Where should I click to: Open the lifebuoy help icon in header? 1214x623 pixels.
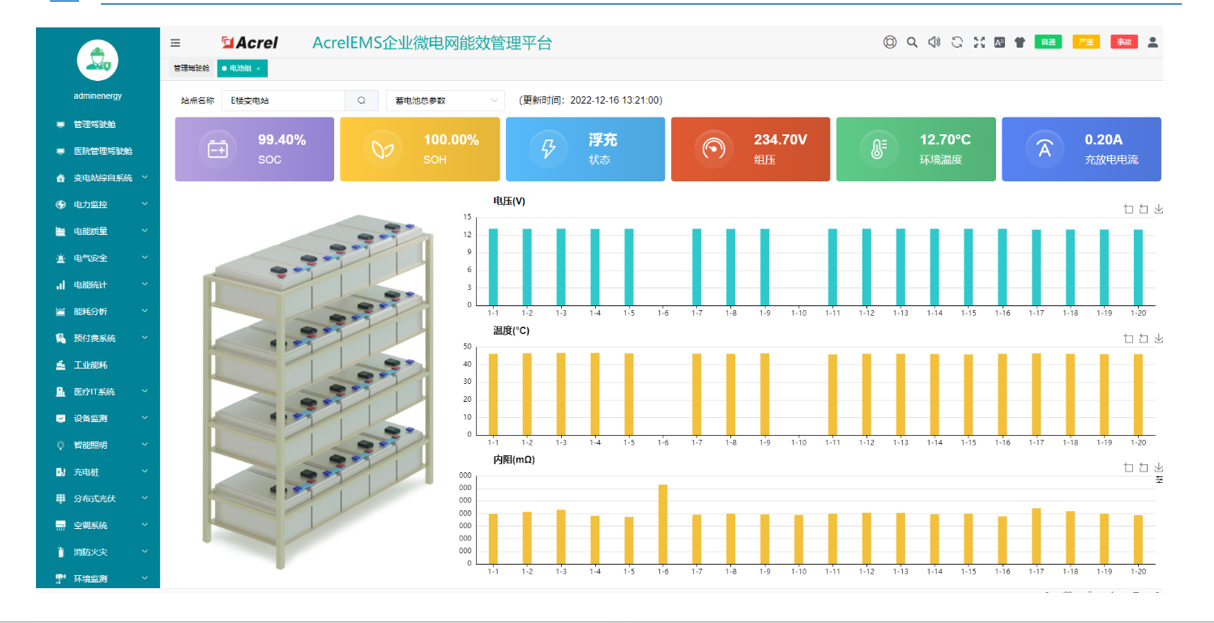tap(889, 42)
